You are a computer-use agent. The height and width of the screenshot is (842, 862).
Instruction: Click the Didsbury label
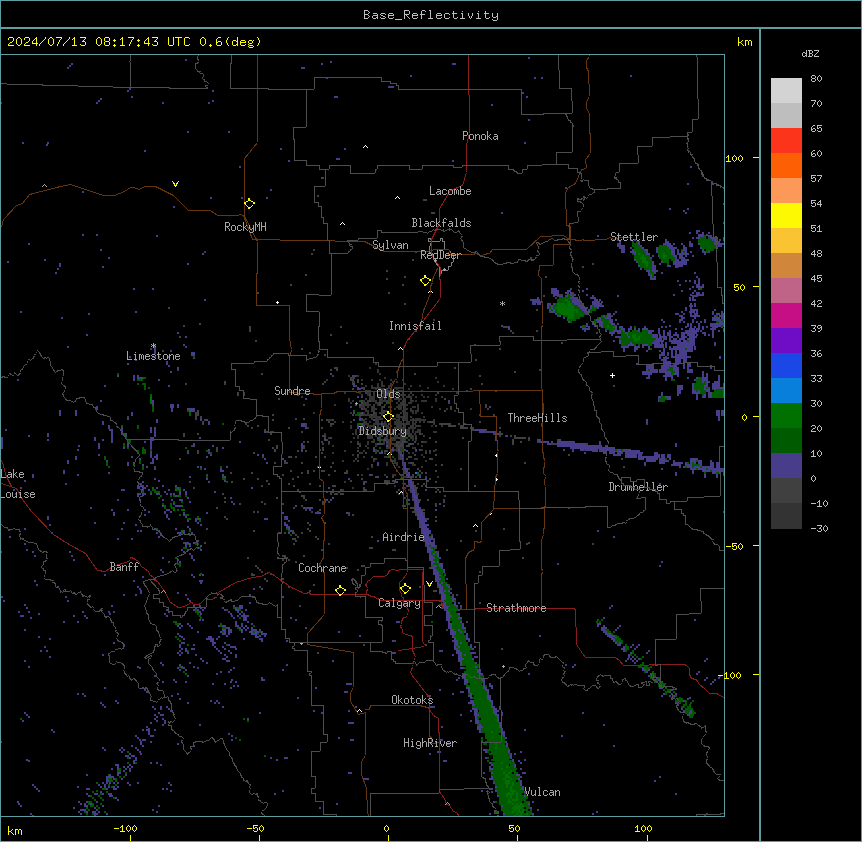(x=382, y=431)
